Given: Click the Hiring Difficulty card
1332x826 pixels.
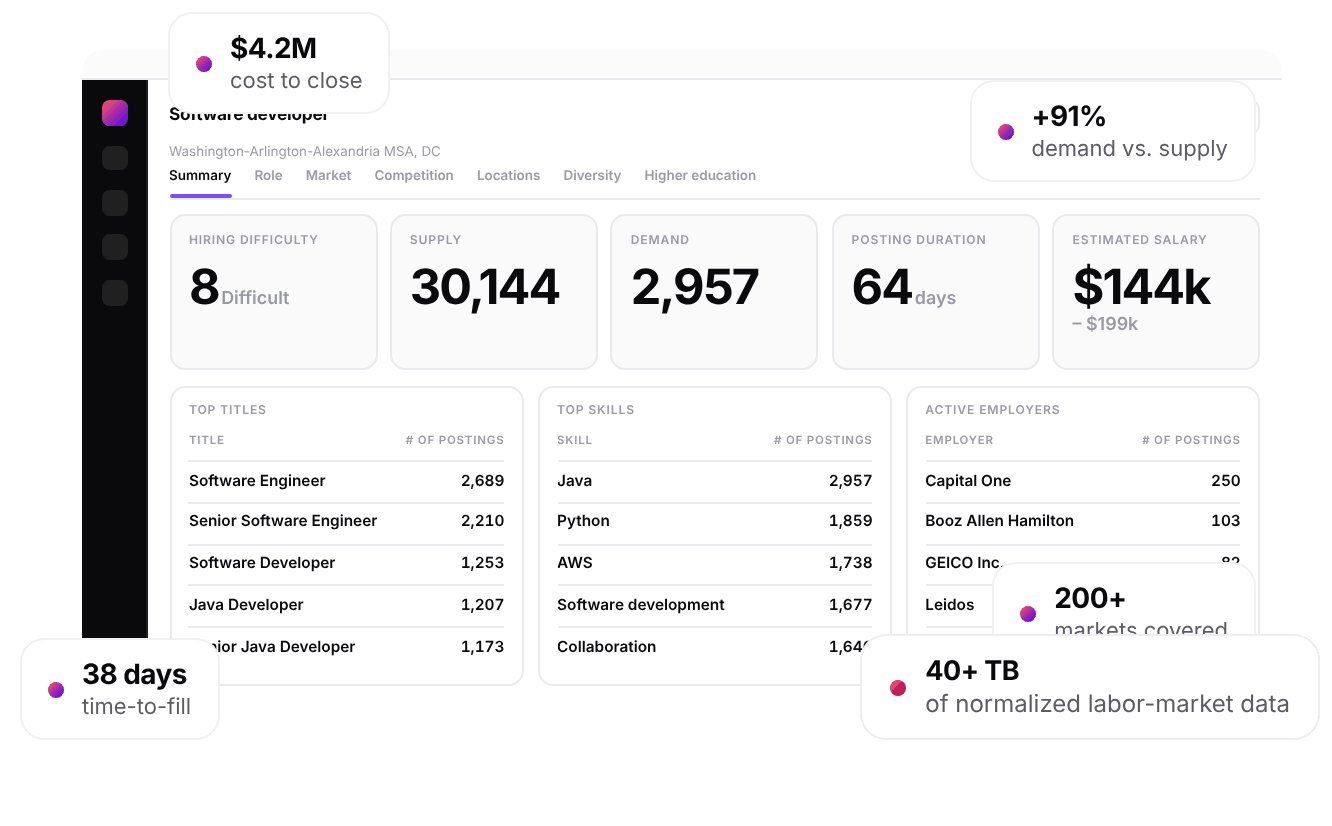Looking at the screenshot, I should pos(274,292).
